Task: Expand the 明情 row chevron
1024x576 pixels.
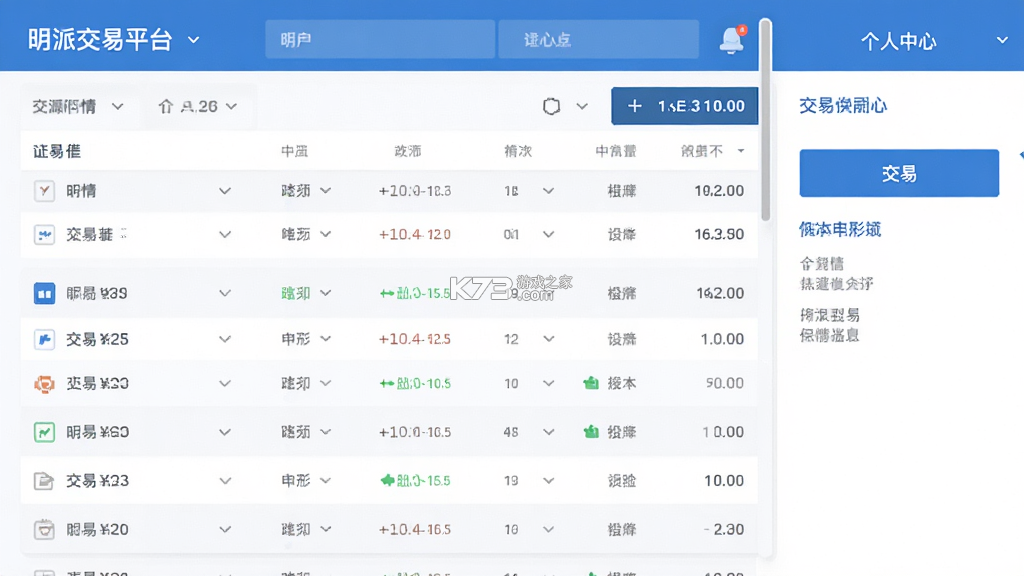Action: 225,191
